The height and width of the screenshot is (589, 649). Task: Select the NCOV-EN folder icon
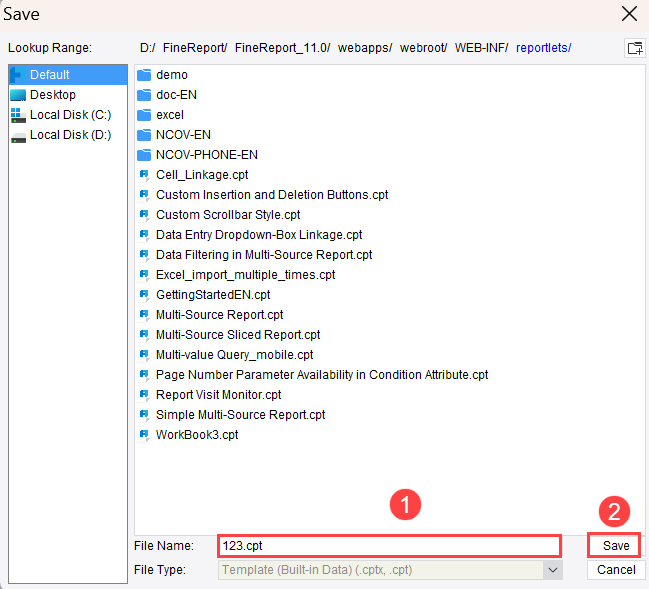pyautogui.click(x=144, y=135)
